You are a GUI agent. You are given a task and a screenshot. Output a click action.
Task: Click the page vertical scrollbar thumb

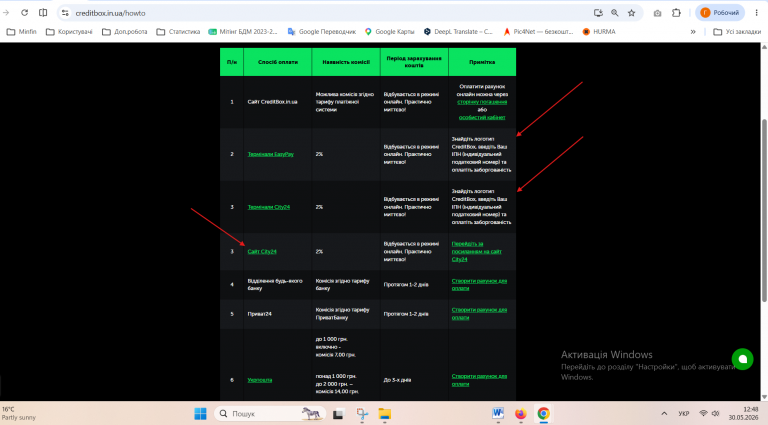764,211
